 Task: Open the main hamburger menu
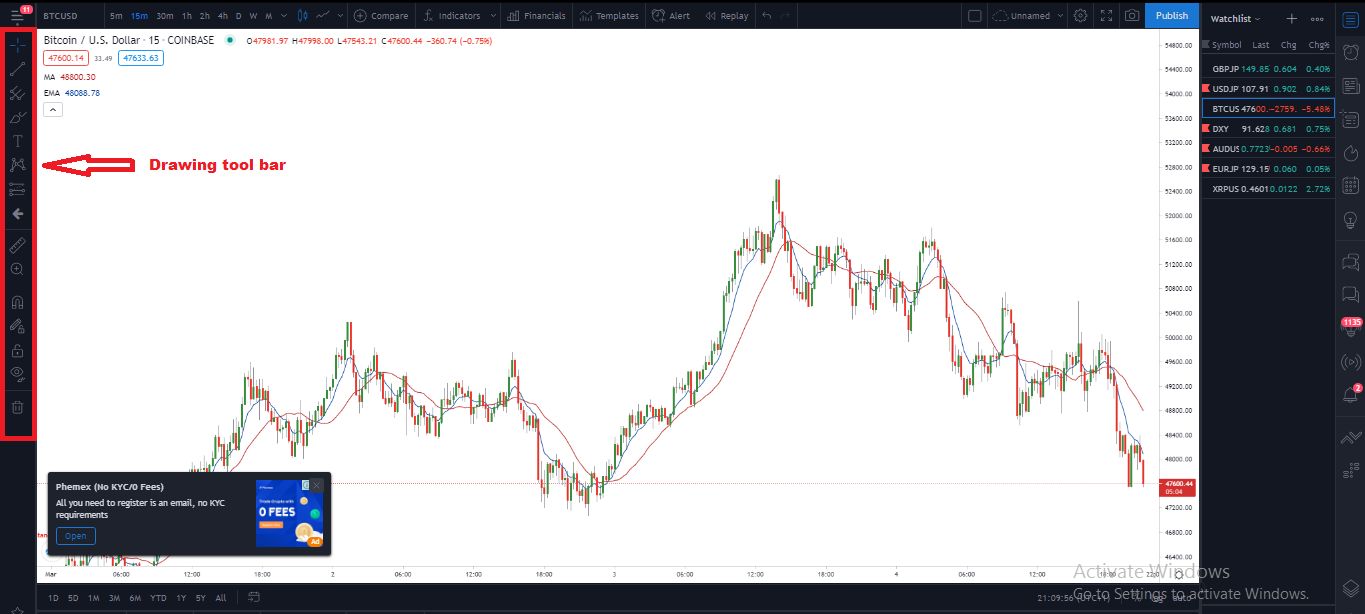(17, 16)
